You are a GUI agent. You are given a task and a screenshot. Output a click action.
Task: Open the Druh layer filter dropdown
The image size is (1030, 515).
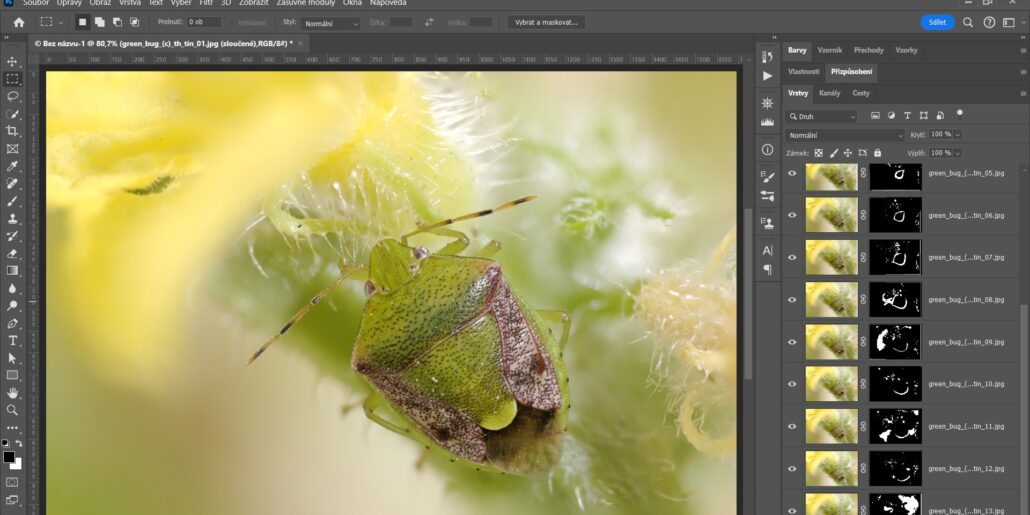[822, 116]
